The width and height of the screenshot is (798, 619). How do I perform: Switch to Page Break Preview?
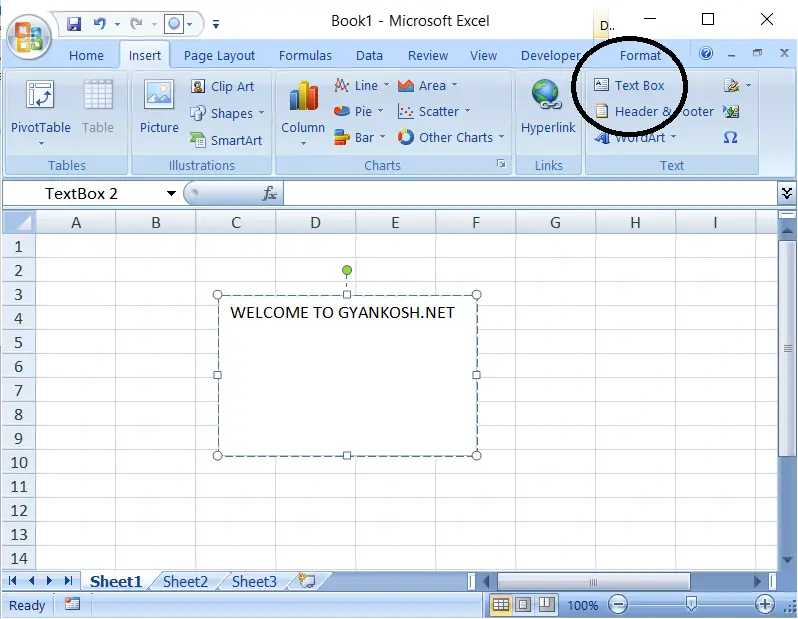point(546,605)
